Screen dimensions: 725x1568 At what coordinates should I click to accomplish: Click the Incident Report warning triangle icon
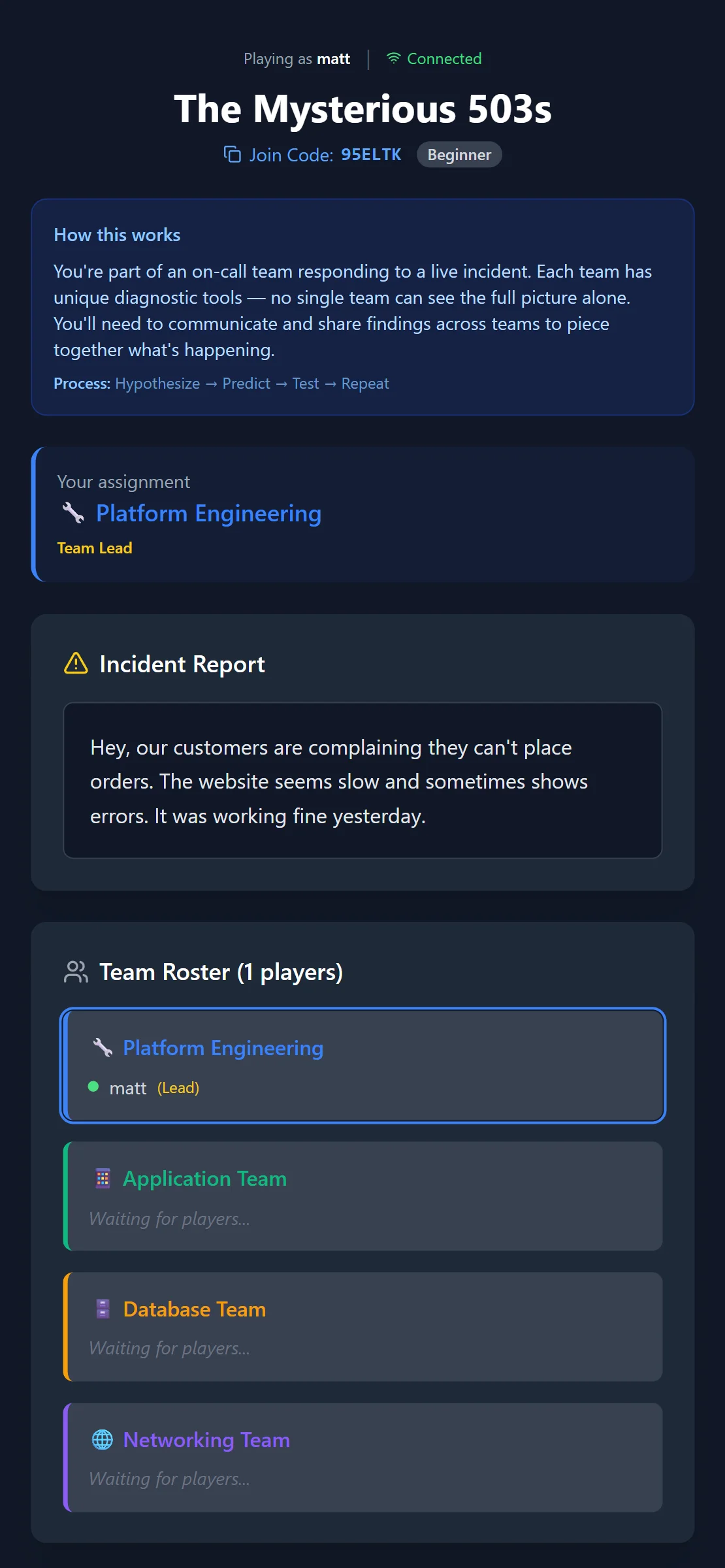76,663
